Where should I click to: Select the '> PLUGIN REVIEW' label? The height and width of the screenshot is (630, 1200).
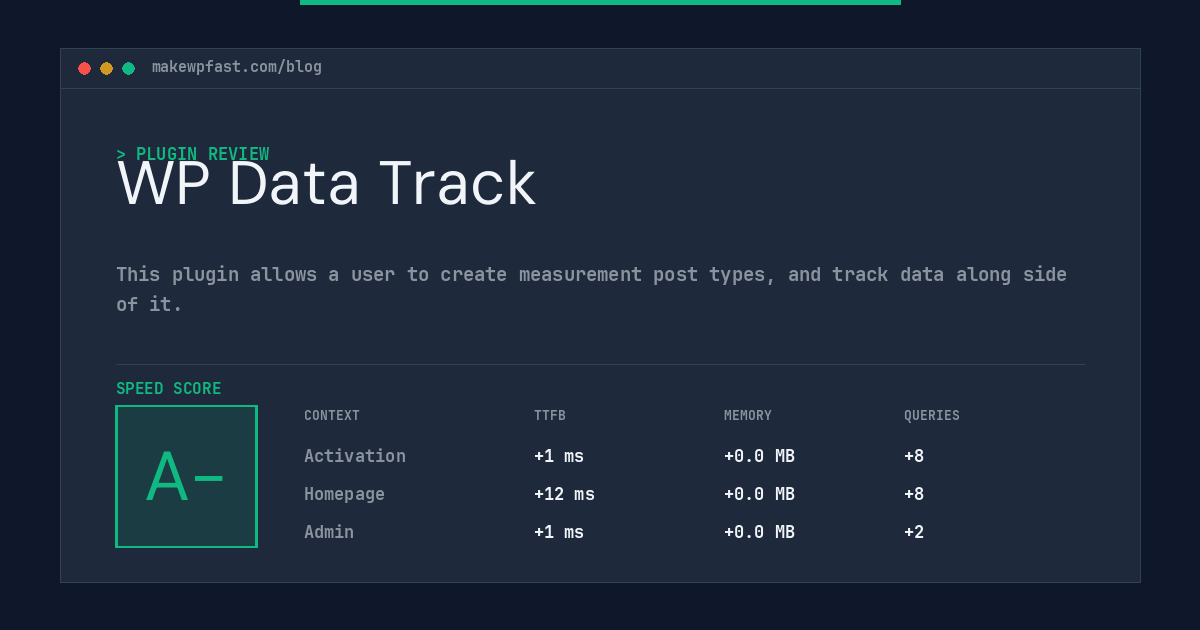point(193,154)
